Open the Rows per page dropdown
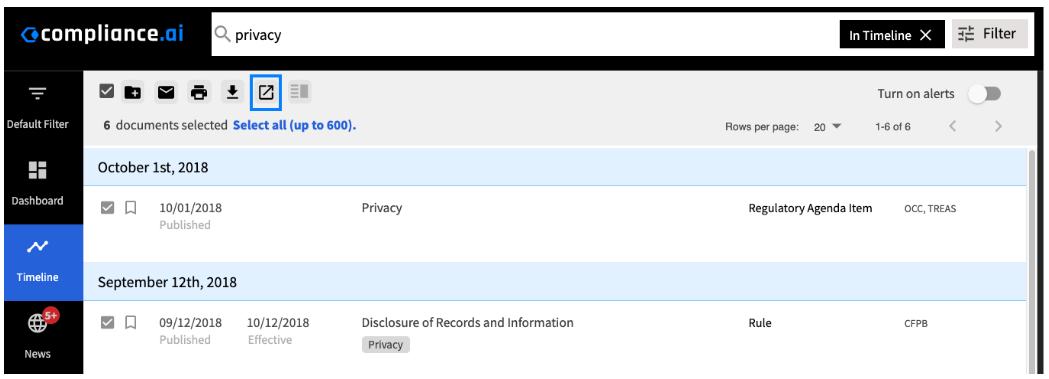This screenshot has width=1049, height=379. (x=828, y=127)
